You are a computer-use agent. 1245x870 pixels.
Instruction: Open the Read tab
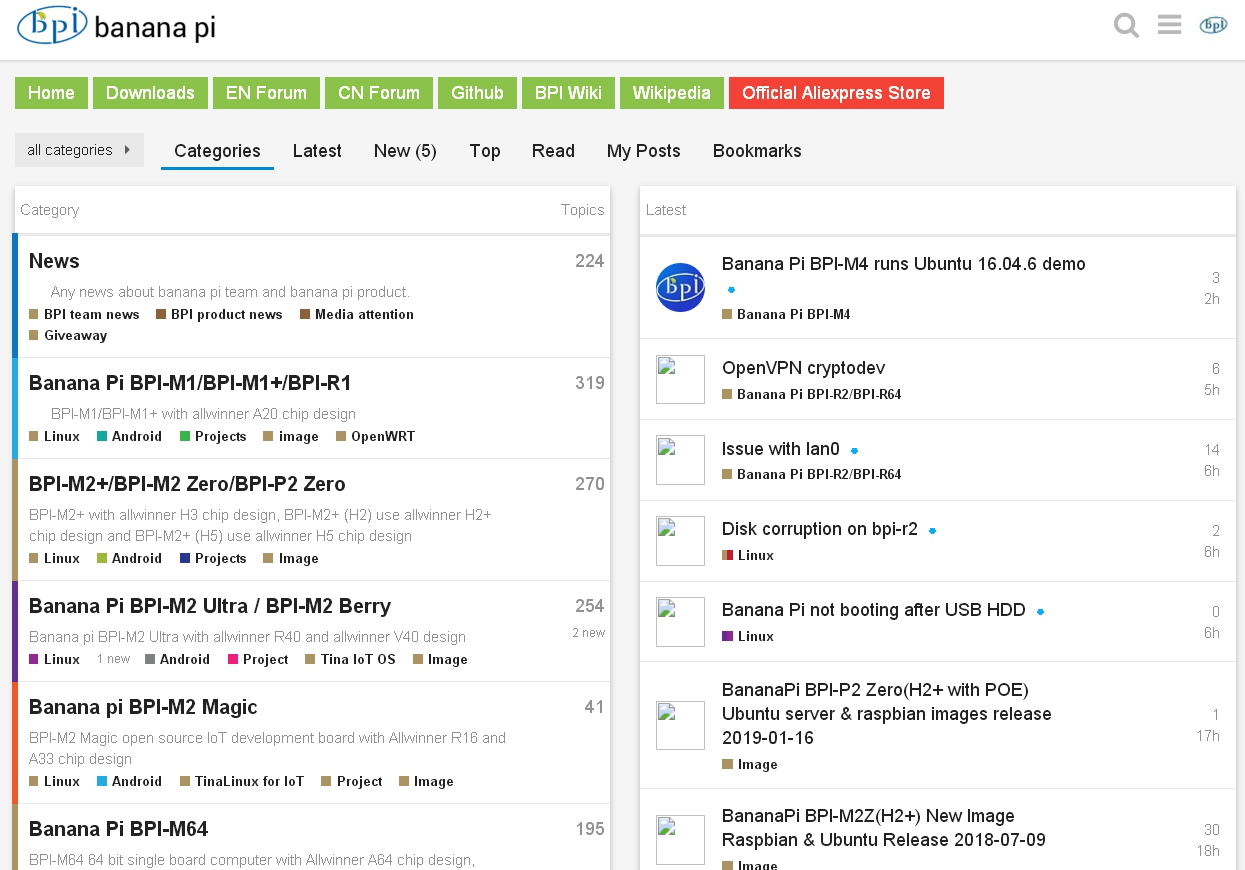[553, 151]
